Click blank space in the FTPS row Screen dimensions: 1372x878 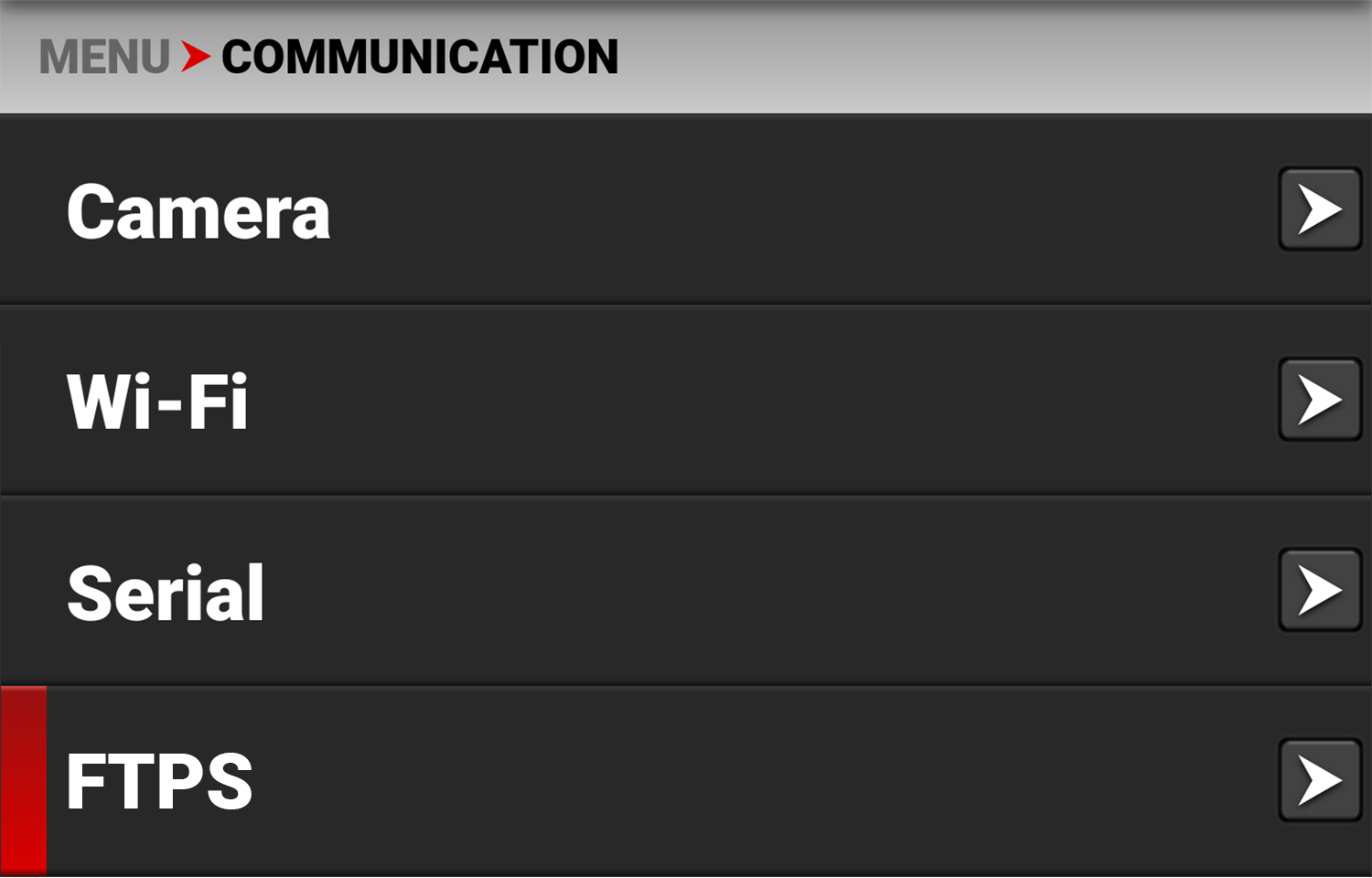[777, 782]
